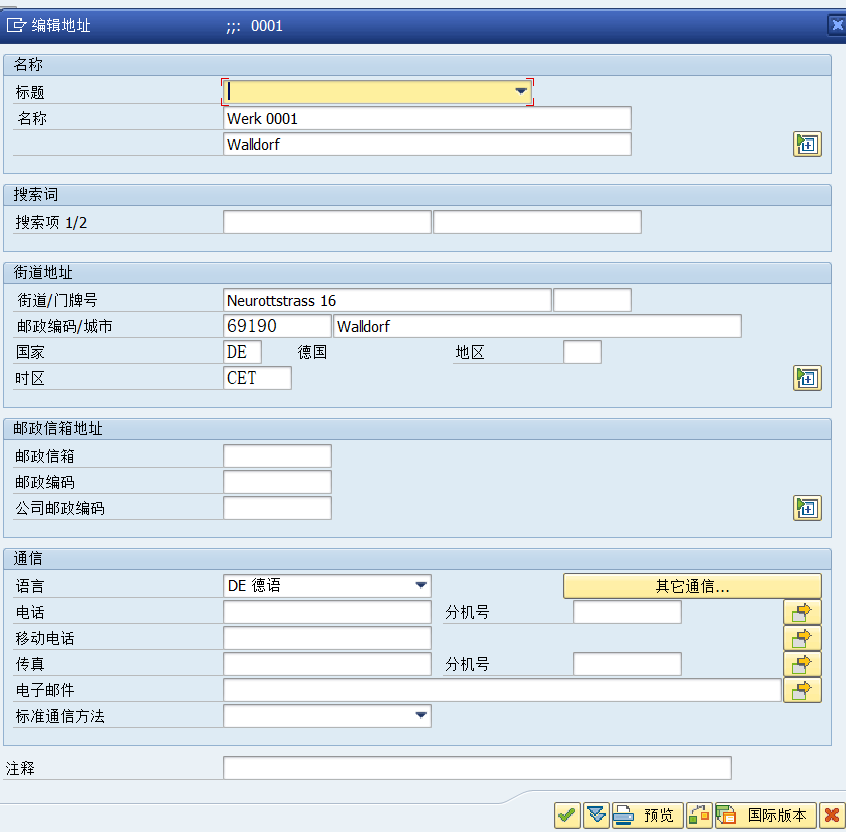Click the 传真 fax input field
Image resolution: width=846 pixels, height=832 pixels.
point(327,664)
